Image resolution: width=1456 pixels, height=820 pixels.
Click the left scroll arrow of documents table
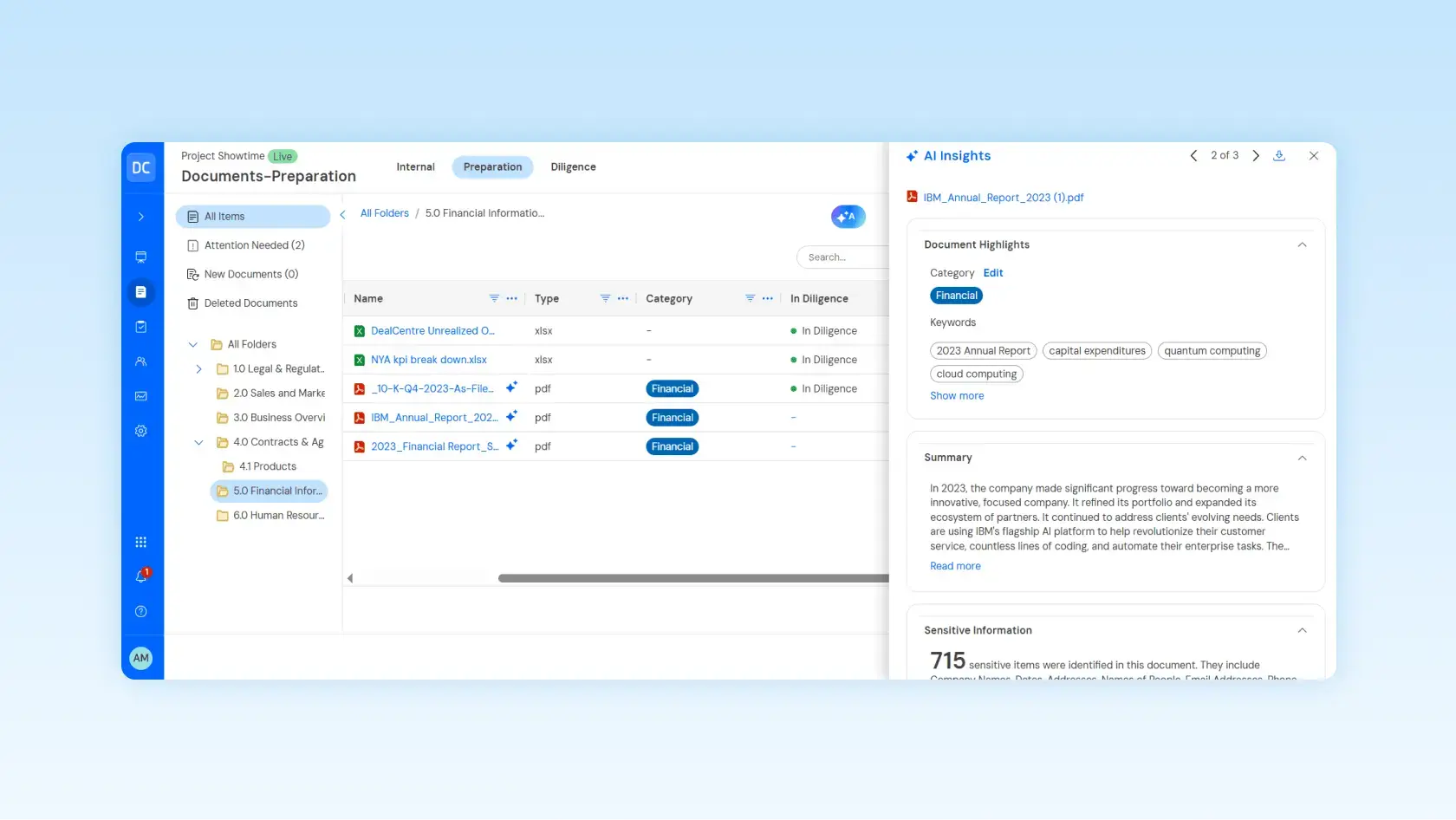350,578
